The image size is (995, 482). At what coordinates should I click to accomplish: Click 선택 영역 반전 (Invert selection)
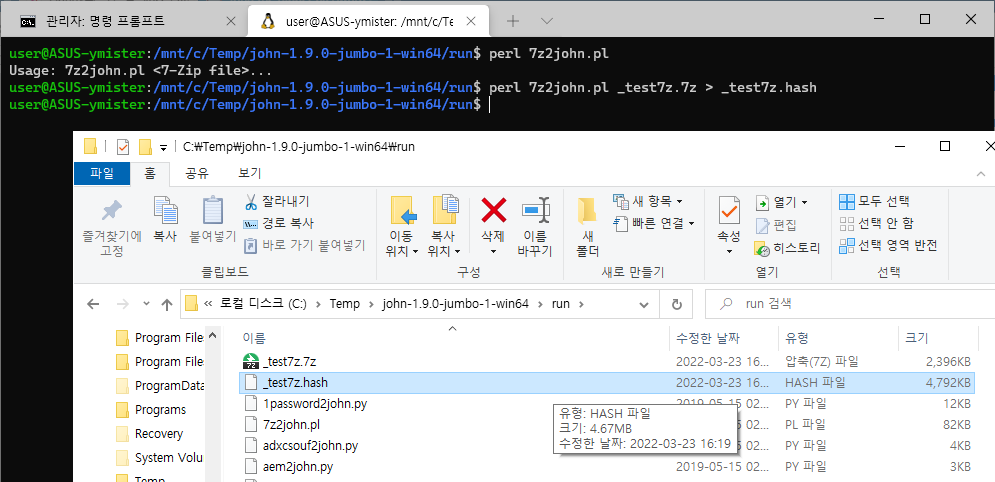pyautogui.click(x=888, y=245)
